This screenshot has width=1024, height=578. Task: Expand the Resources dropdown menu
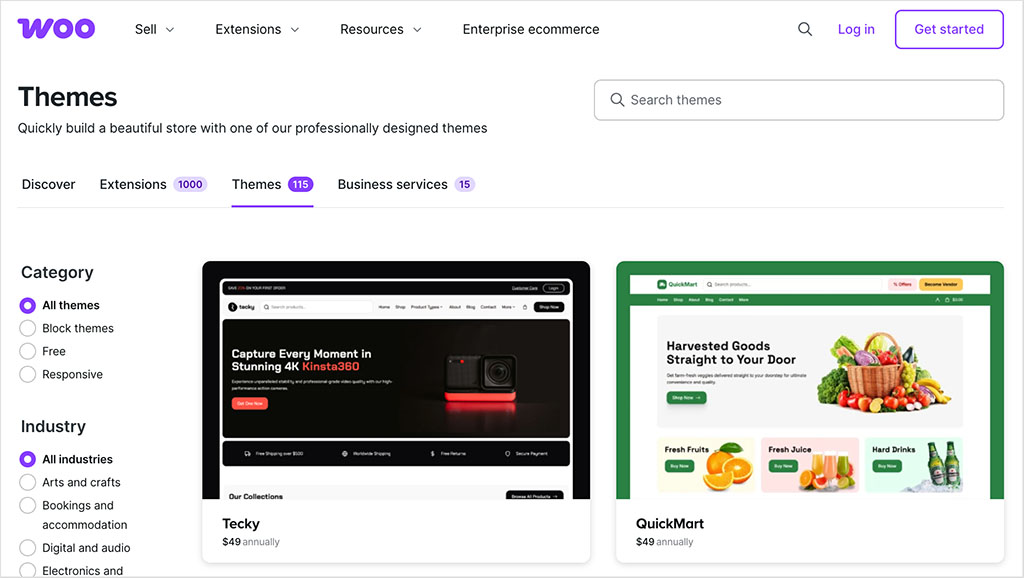[x=380, y=29]
